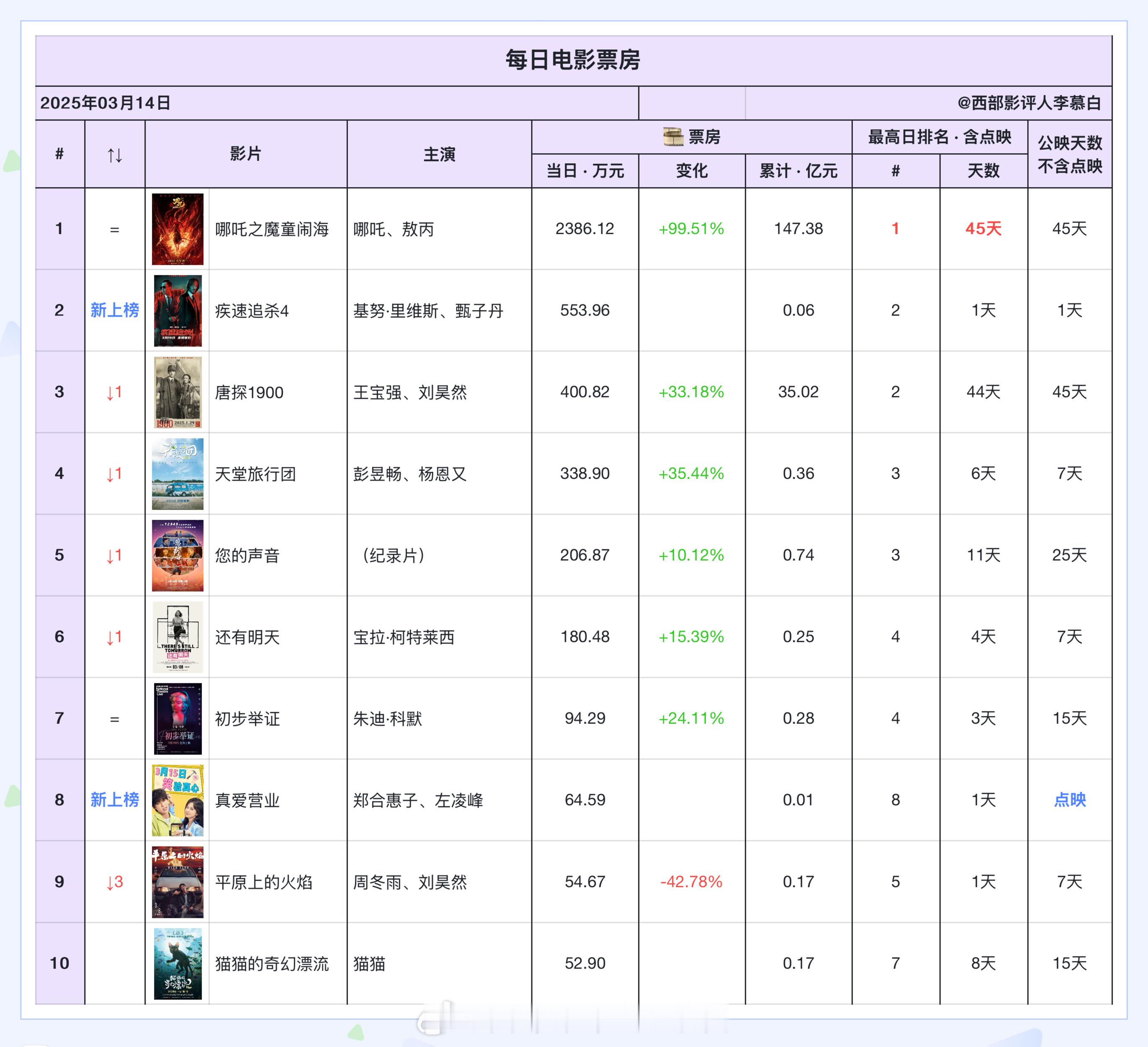
Task: Click the (纪录片) cast cell
Action: (394, 556)
